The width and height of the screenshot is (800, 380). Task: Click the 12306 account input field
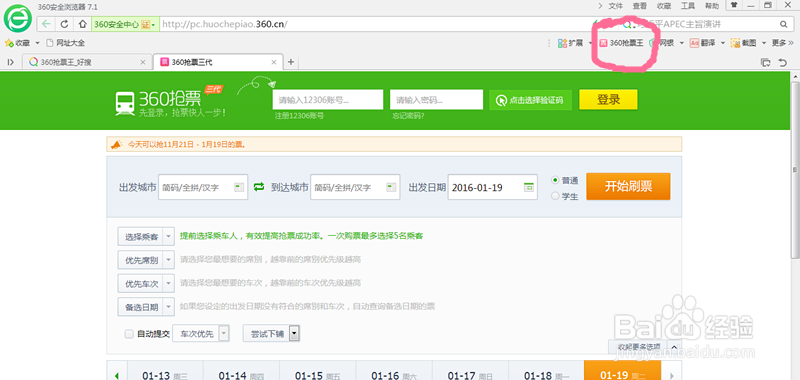point(328,99)
